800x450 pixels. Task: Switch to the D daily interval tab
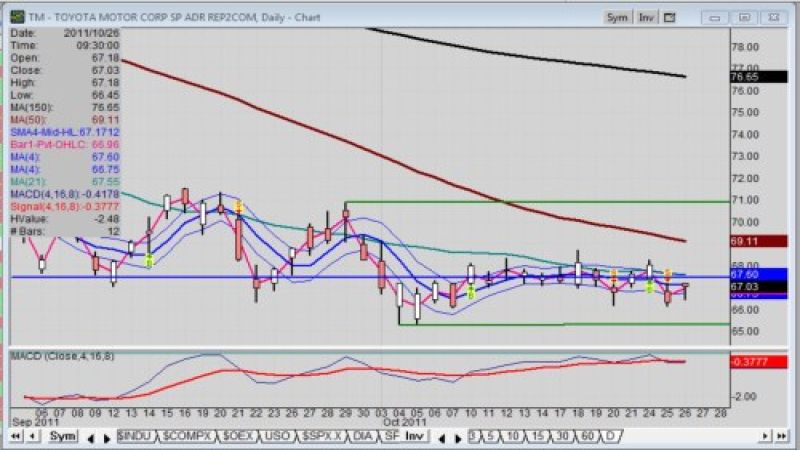click(610, 436)
